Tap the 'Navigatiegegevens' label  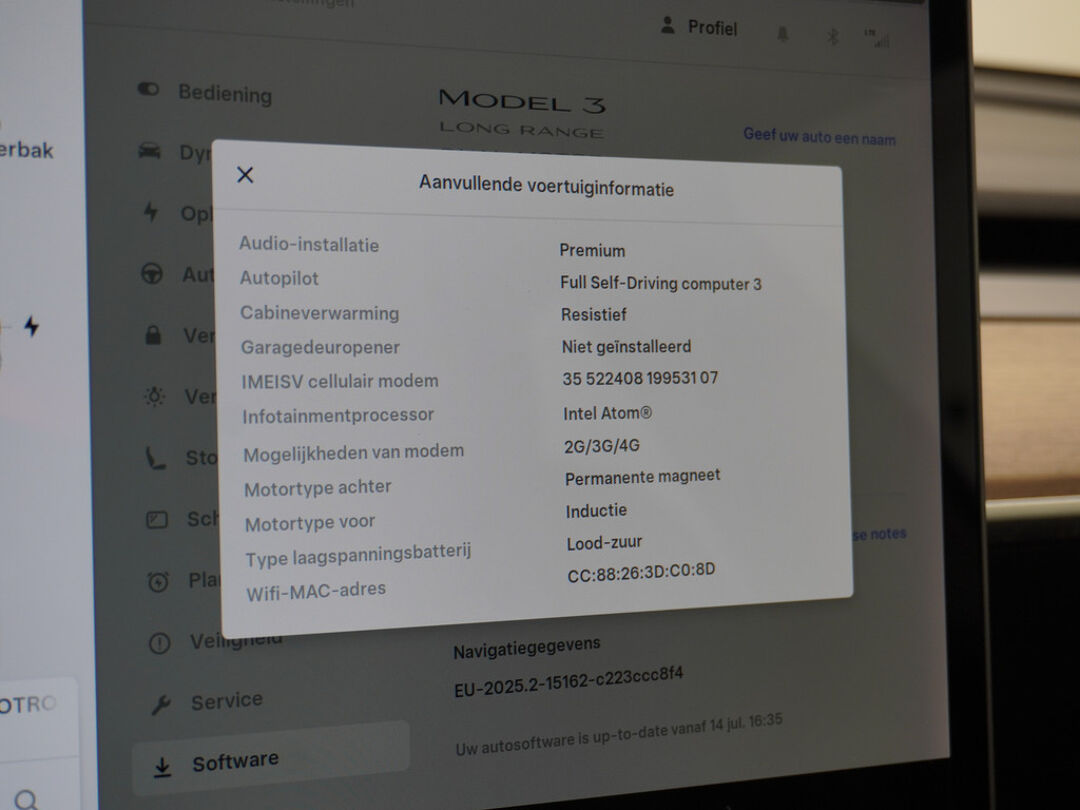pyautogui.click(x=527, y=647)
